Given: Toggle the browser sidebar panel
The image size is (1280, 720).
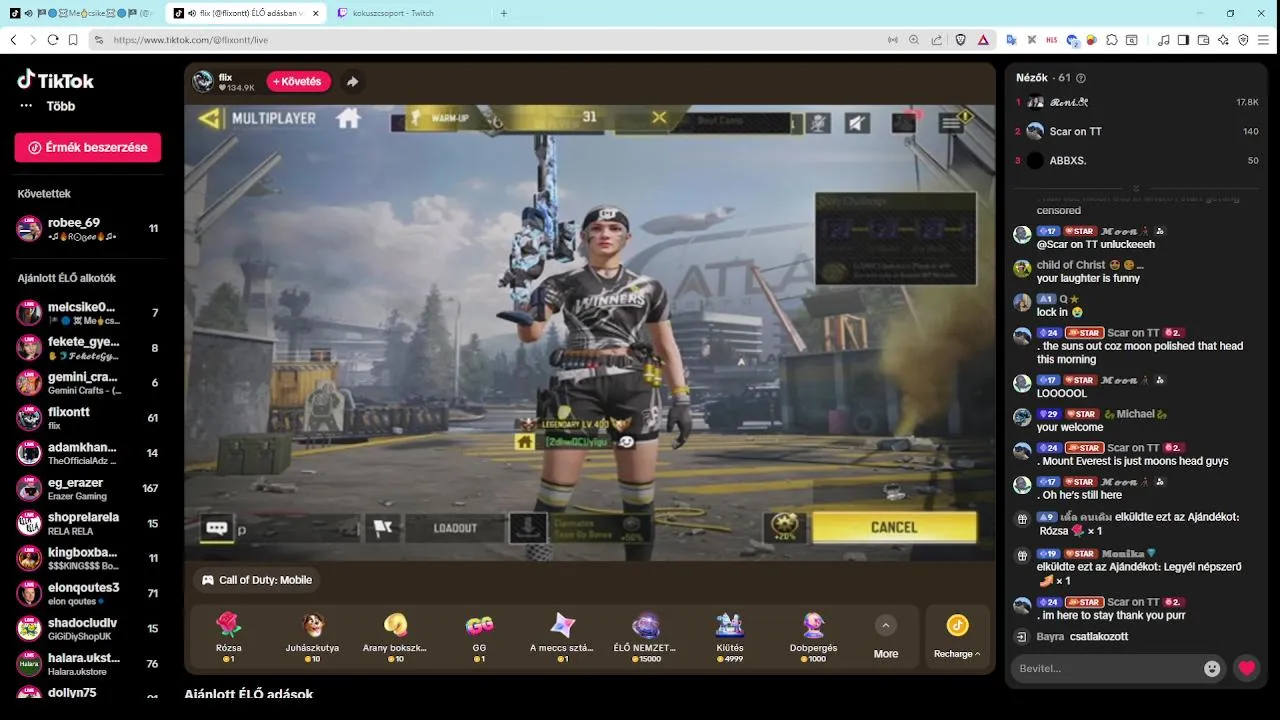Looking at the screenshot, I should coord(1183,40).
